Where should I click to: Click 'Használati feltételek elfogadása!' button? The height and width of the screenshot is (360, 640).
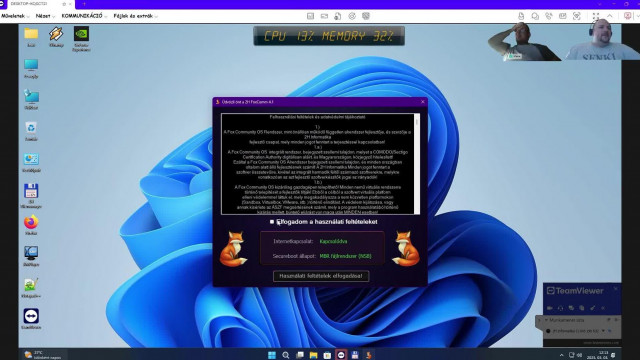pos(321,276)
